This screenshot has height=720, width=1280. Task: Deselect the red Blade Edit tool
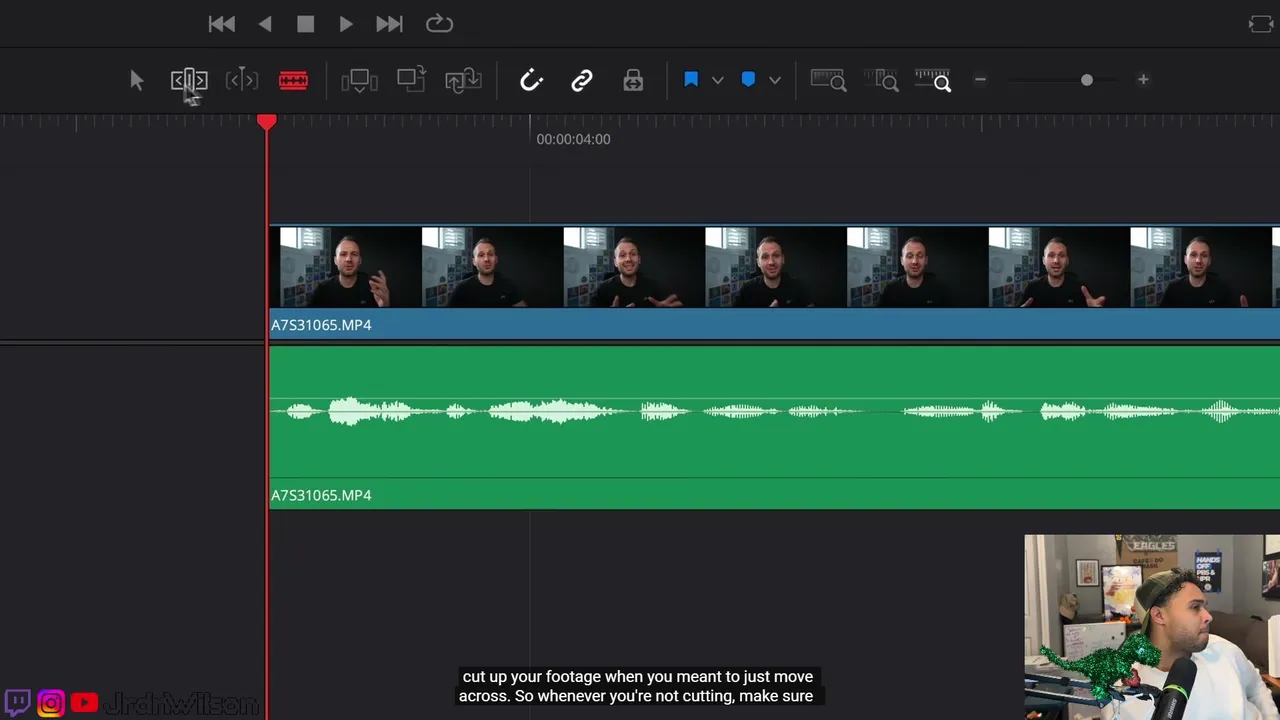[x=293, y=80]
